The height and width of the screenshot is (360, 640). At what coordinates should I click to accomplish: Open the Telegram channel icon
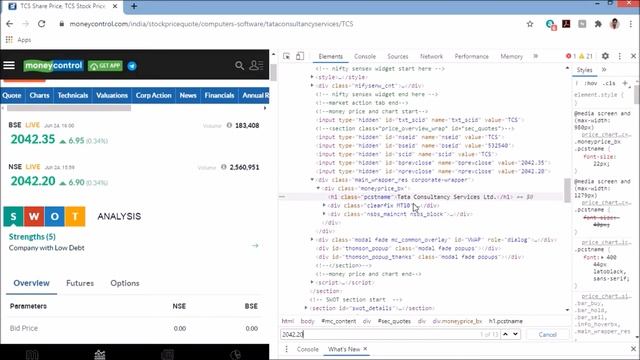click(132, 66)
